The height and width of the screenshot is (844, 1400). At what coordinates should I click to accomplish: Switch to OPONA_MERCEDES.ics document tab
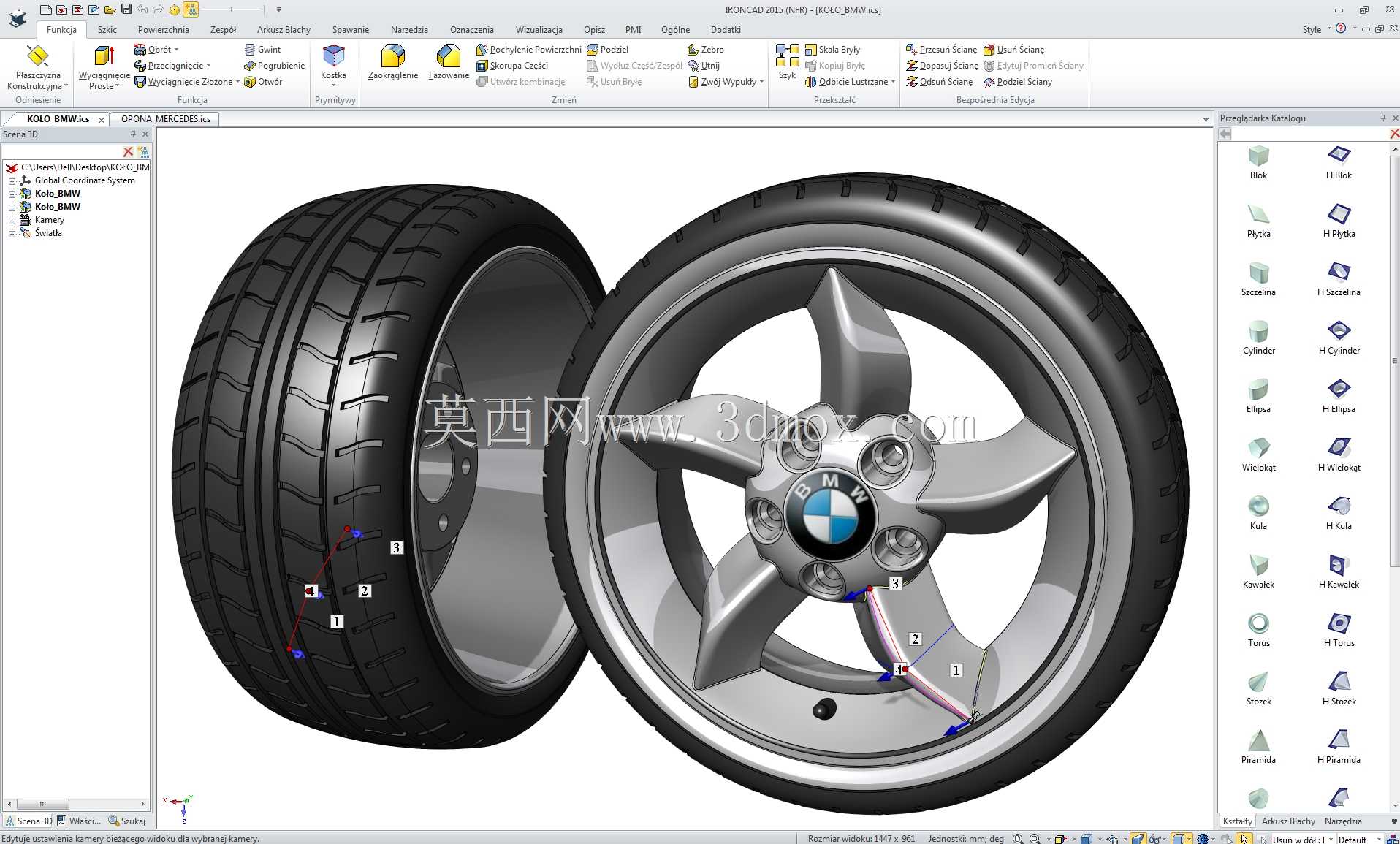coord(166,119)
